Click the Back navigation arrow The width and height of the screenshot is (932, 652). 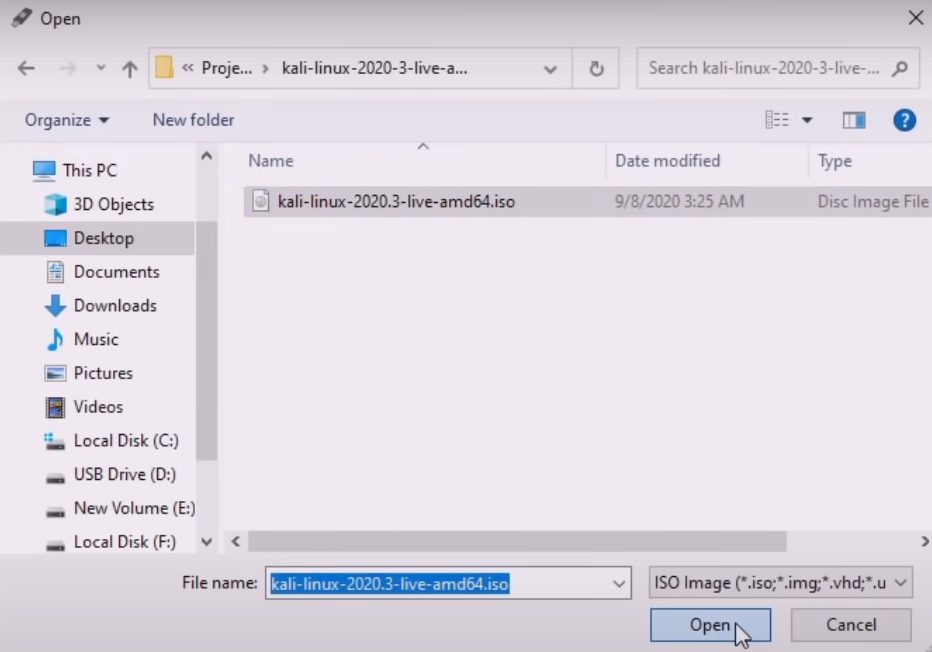pyautogui.click(x=26, y=68)
